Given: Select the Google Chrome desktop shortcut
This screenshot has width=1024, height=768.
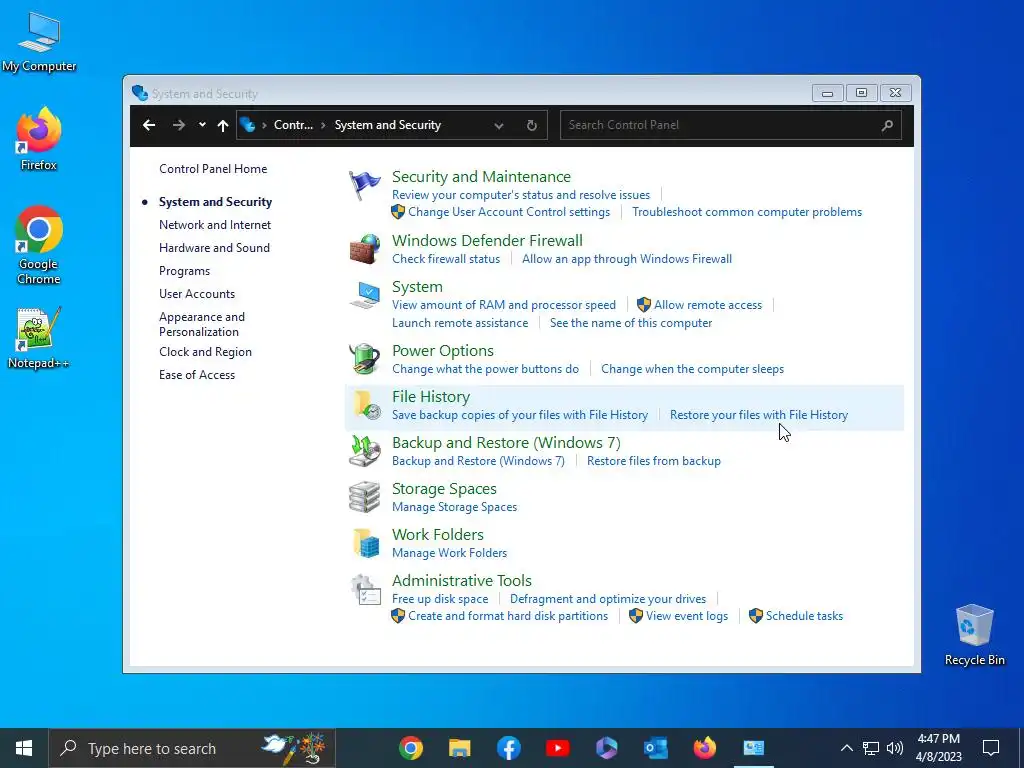Looking at the screenshot, I should coord(39,246).
